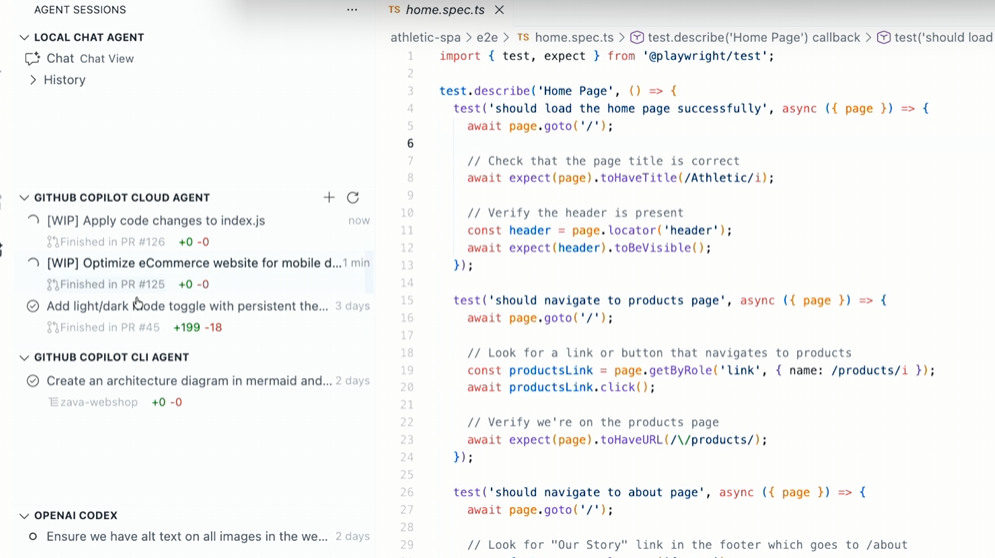995x558 pixels.
Task: Collapse the Local Chat Agent section
Action: (x=24, y=38)
